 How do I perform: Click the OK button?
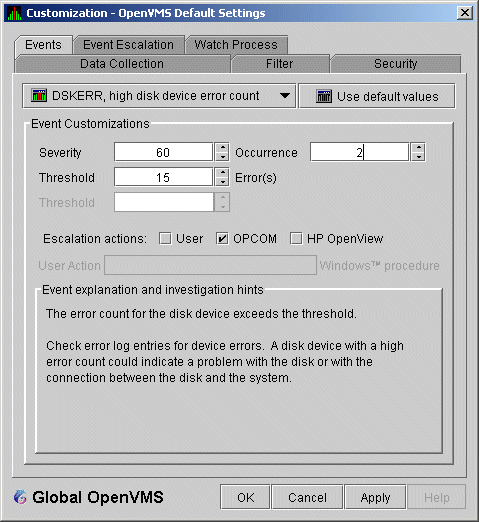pos(245,497)
